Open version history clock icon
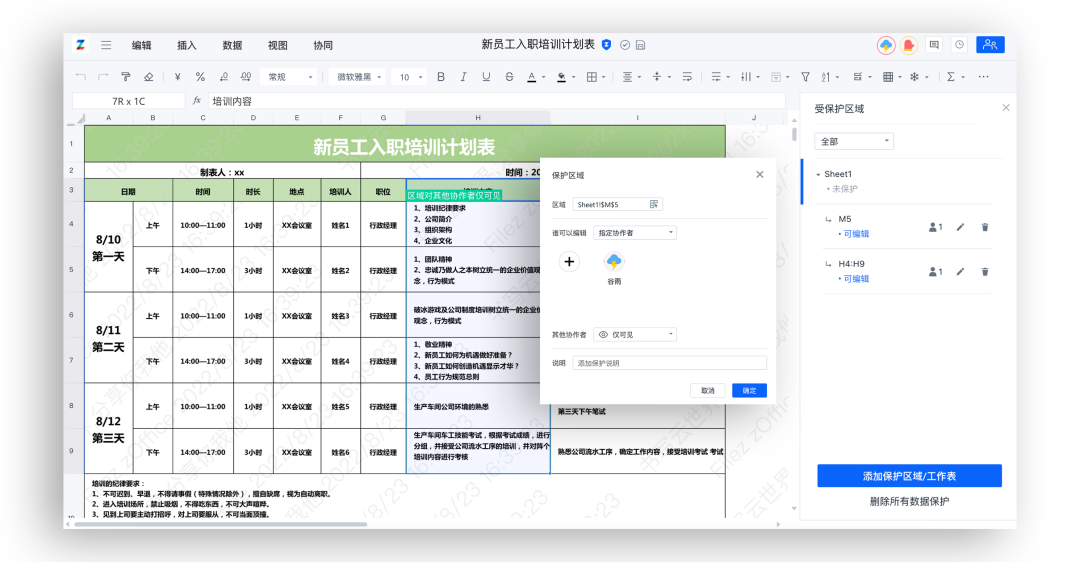 coord(959,45)
